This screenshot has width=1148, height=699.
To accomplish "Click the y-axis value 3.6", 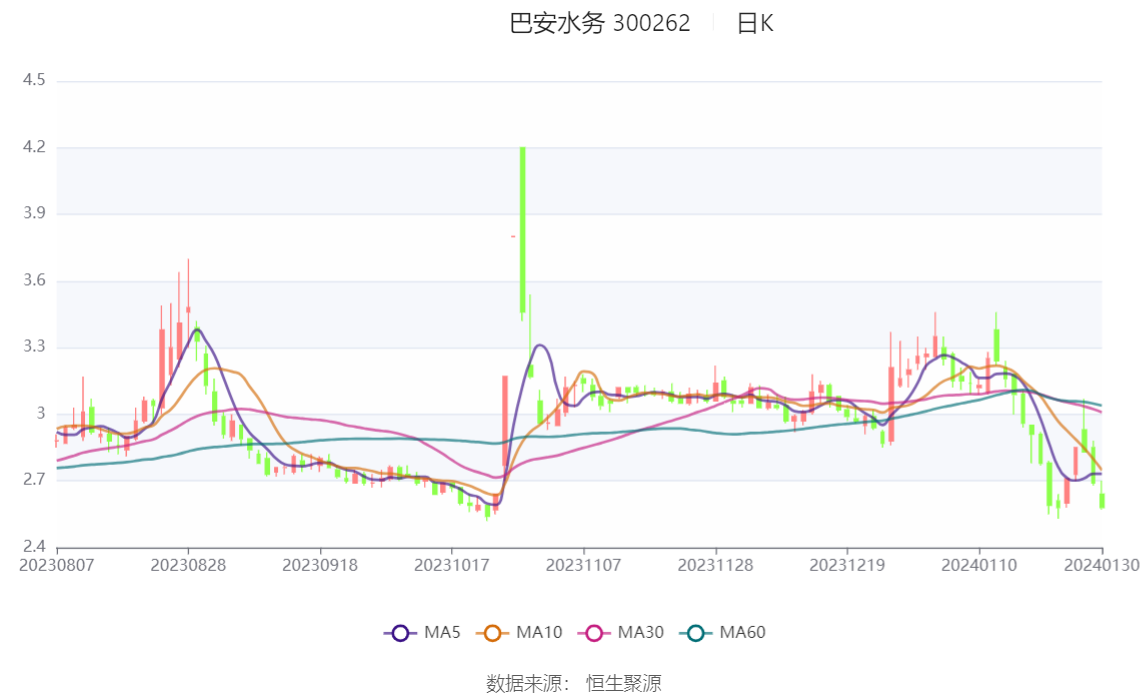I will 34,280.
